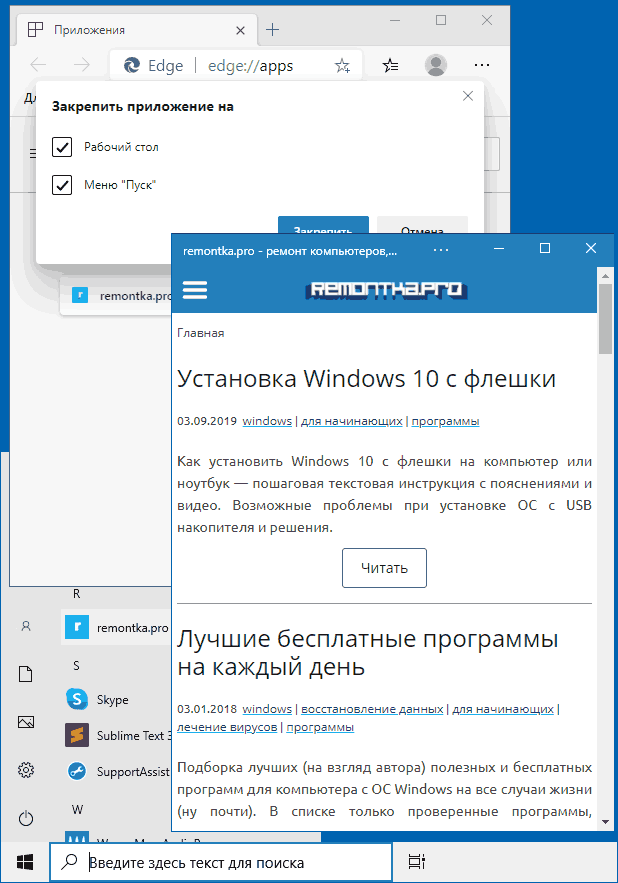Image resolution: width=618 pixels, height=883 pixels.
Task: Close the Приложения tab
Action: (x=241, y=30)
